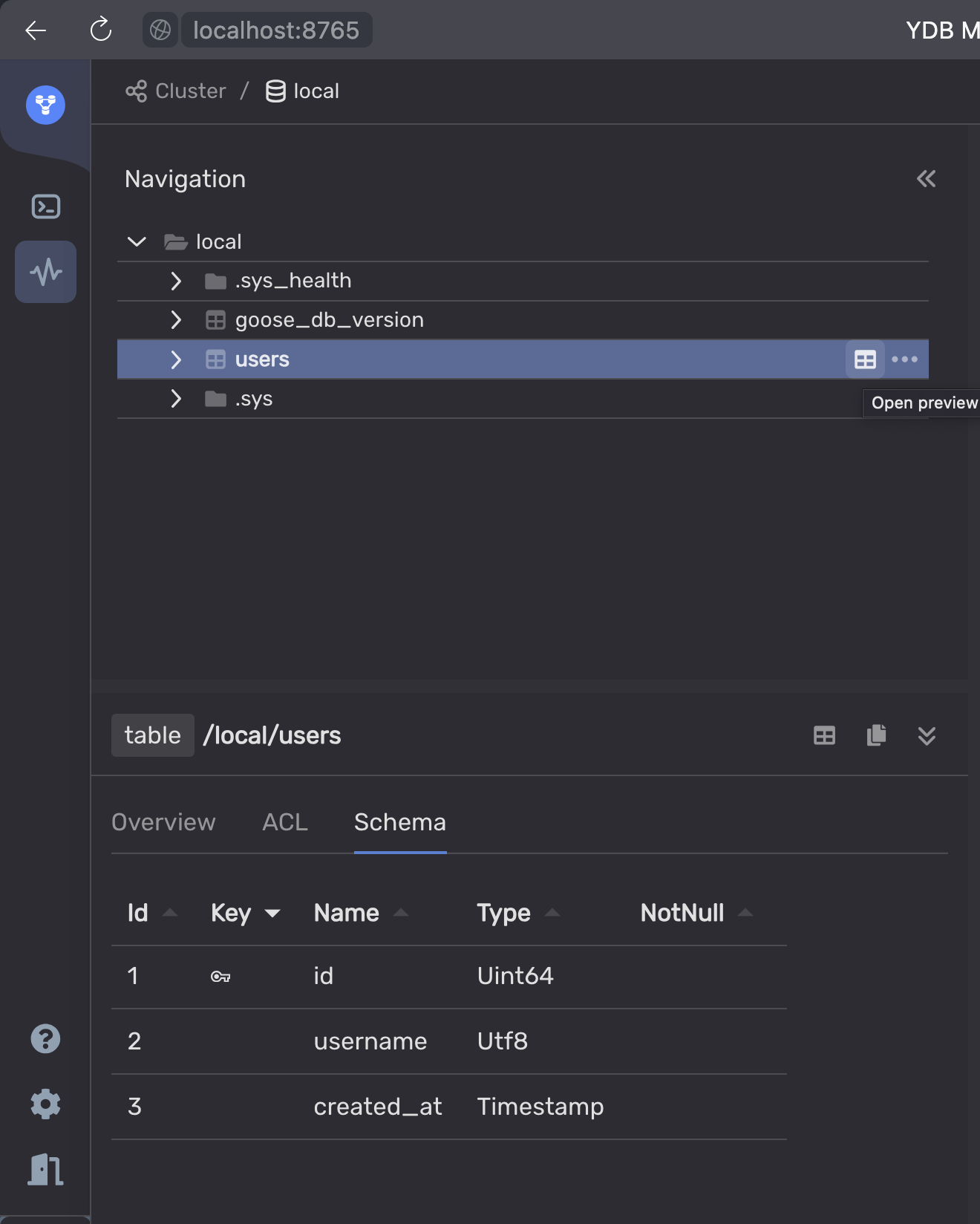Switch to the ACL tab

click(x=285, y=822)
